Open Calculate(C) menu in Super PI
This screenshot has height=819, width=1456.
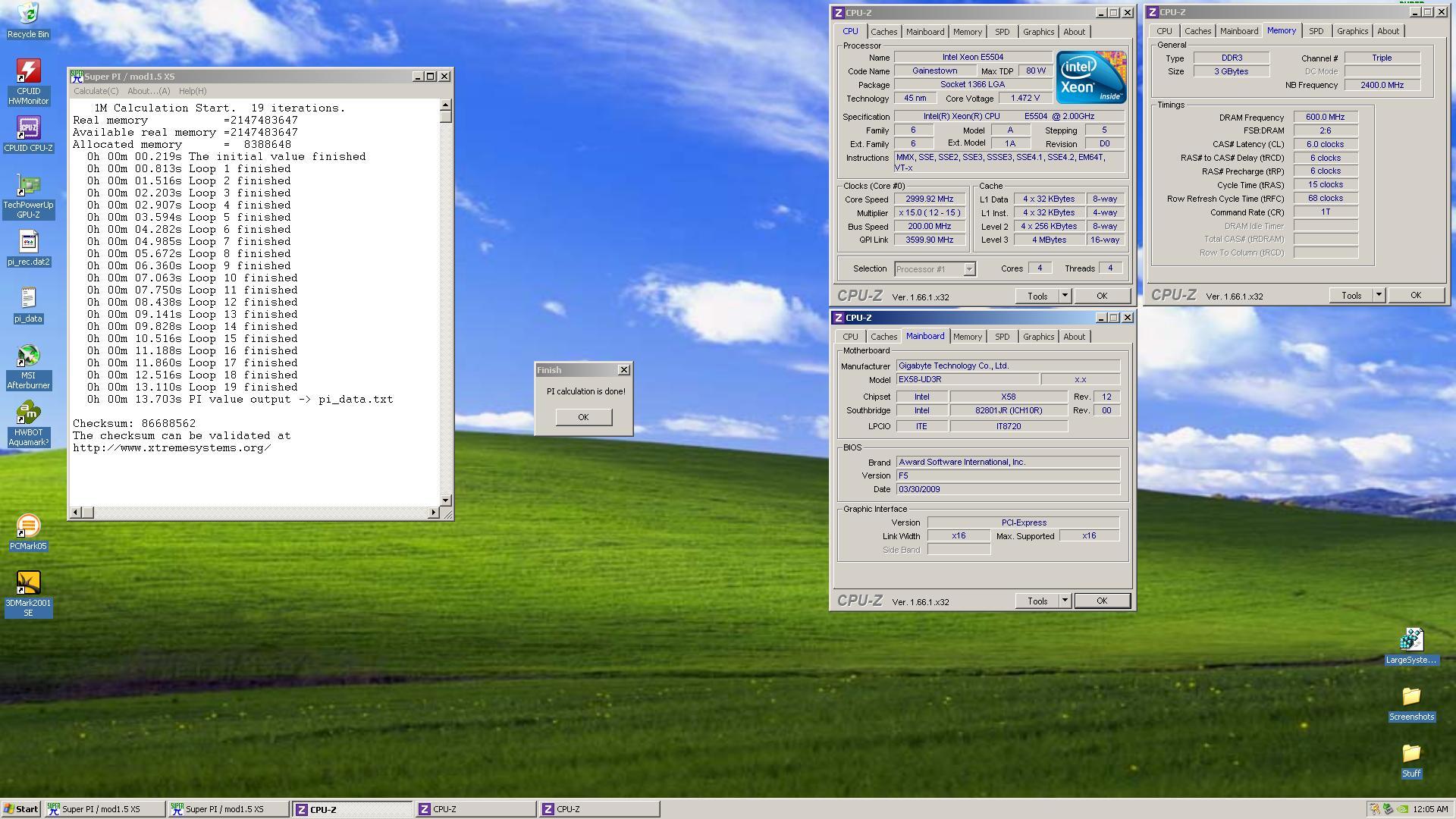point(96,91)
